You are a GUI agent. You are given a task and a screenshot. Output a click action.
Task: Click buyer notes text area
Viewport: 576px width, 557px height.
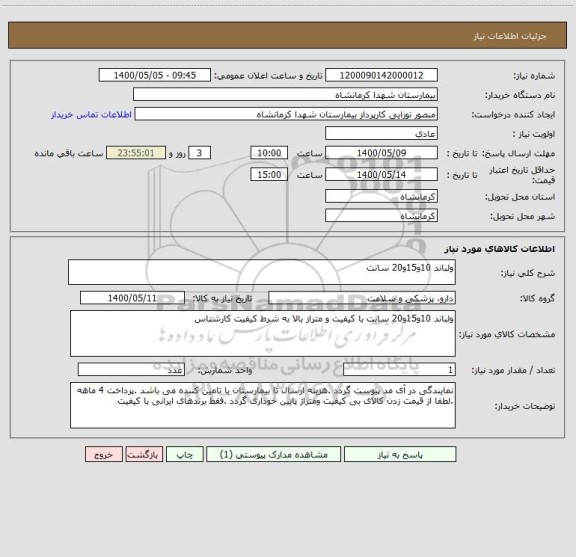tap(263, 405)
